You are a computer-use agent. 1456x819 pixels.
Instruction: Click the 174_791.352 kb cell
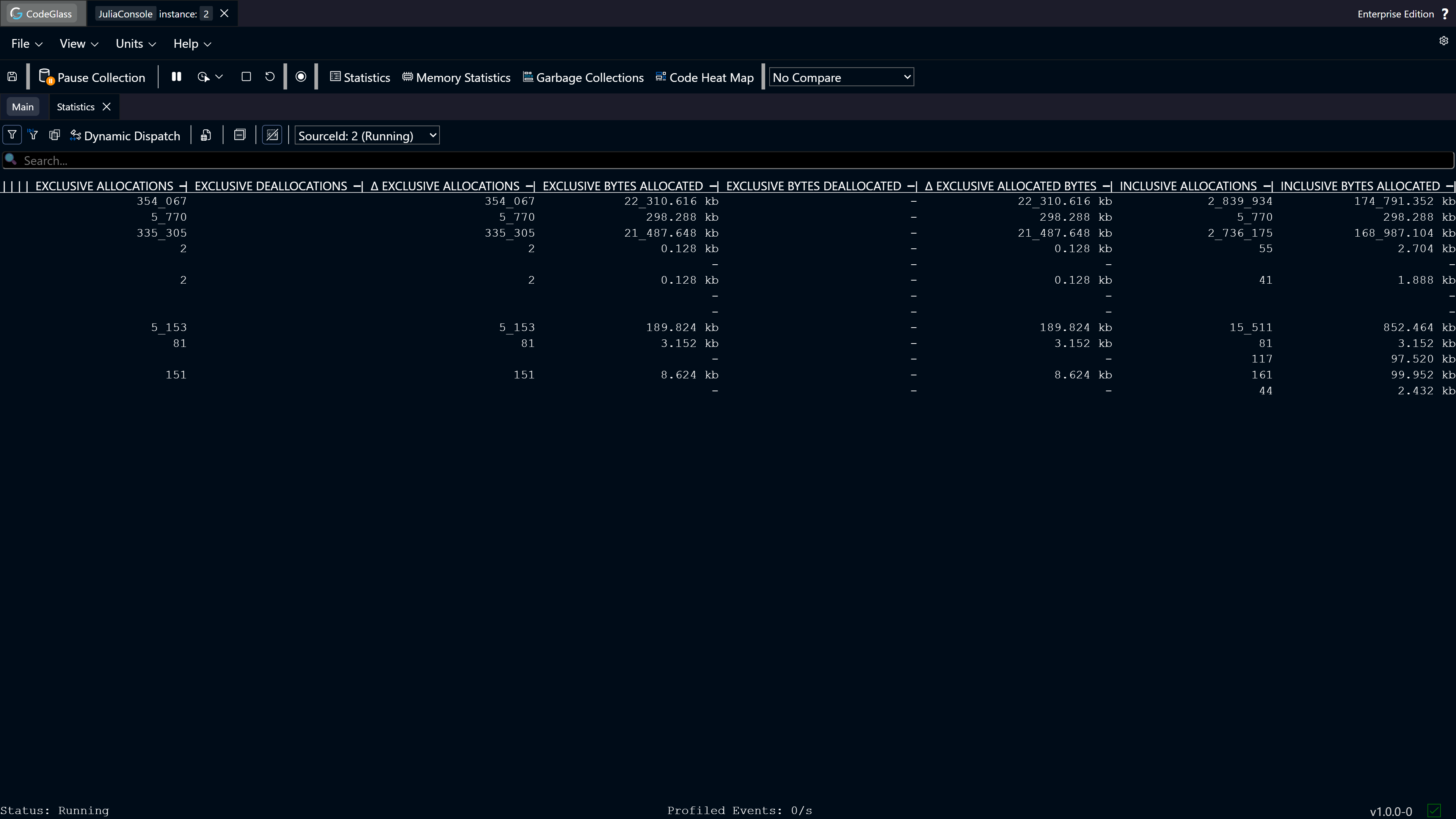[x=1404, y=201]
